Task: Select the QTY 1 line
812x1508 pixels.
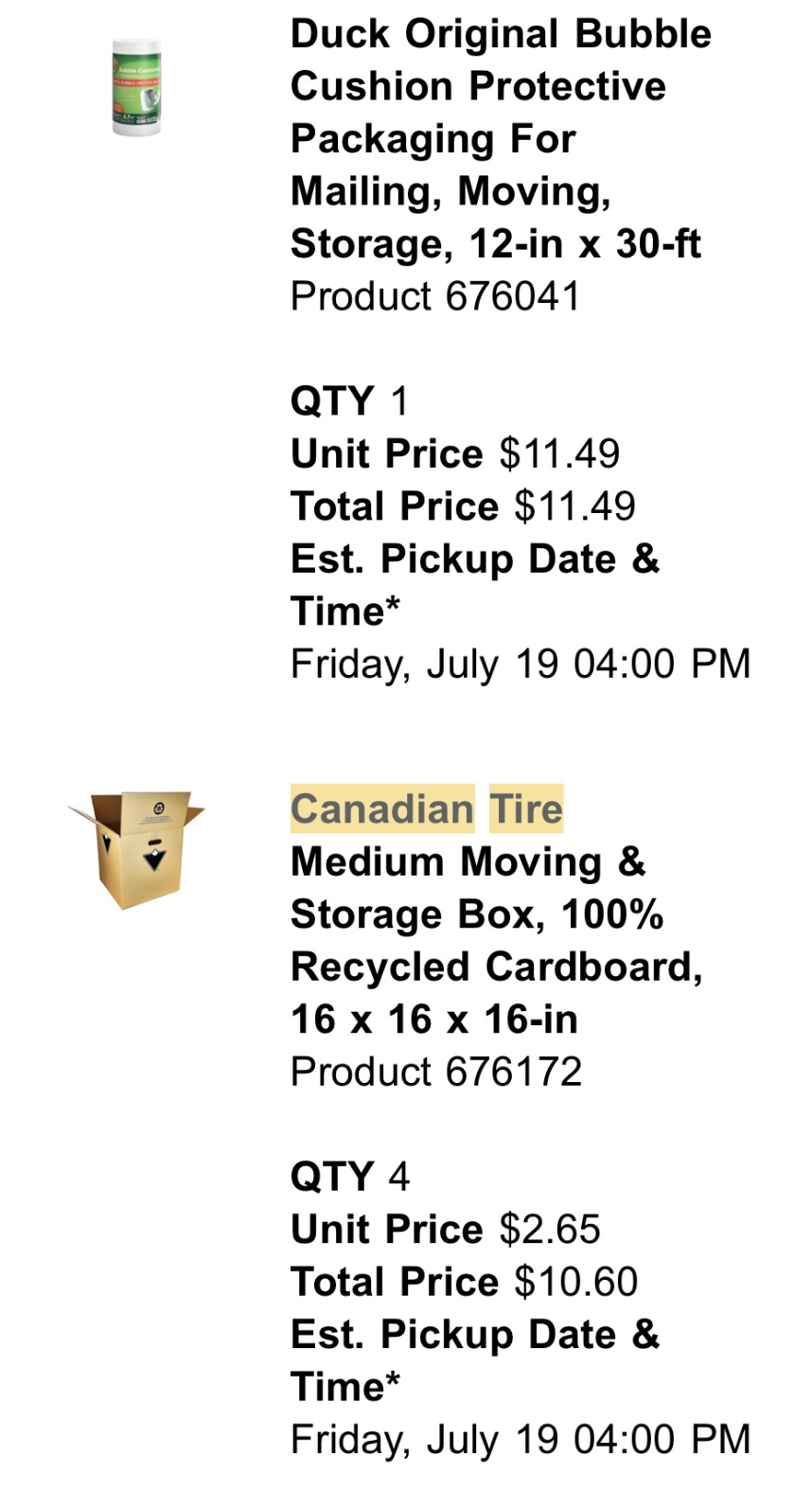Action: pos(349,401)
